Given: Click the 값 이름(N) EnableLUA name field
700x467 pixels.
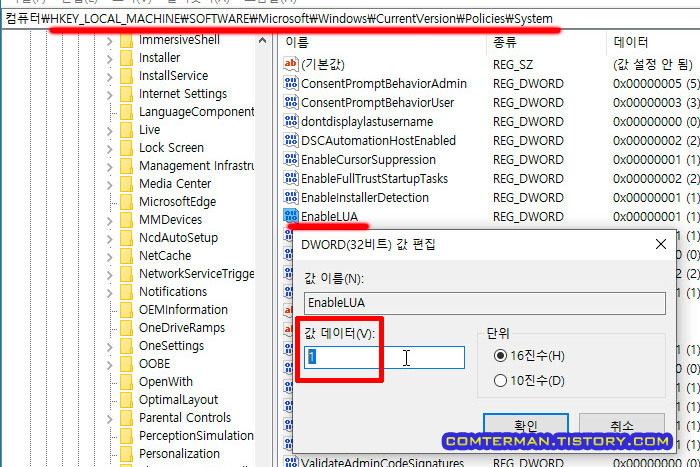Looking at the screenshot, I should click(485, 303).
